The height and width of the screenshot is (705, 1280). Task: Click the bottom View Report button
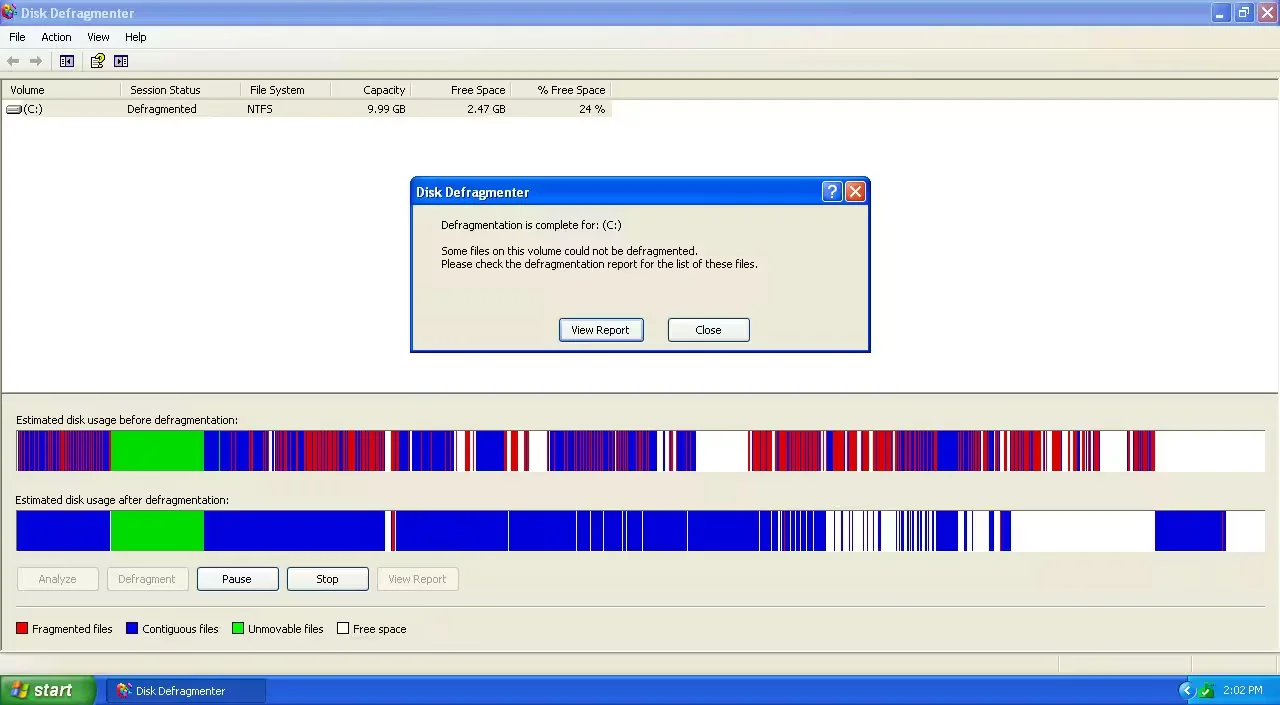[417, 579]
